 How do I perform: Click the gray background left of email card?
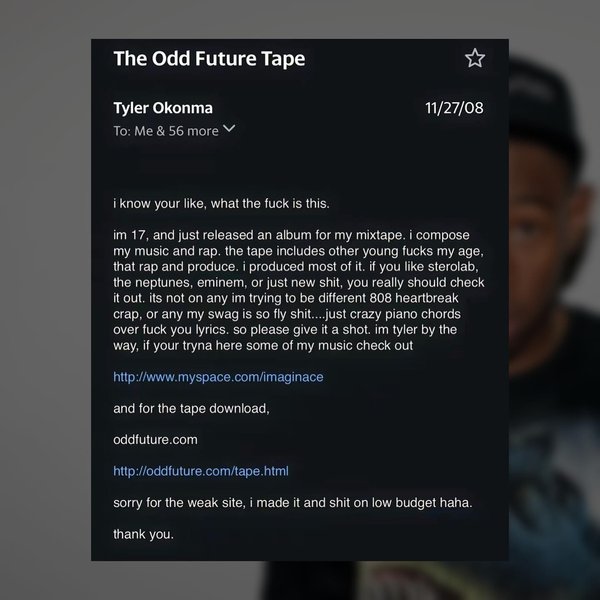45,300
